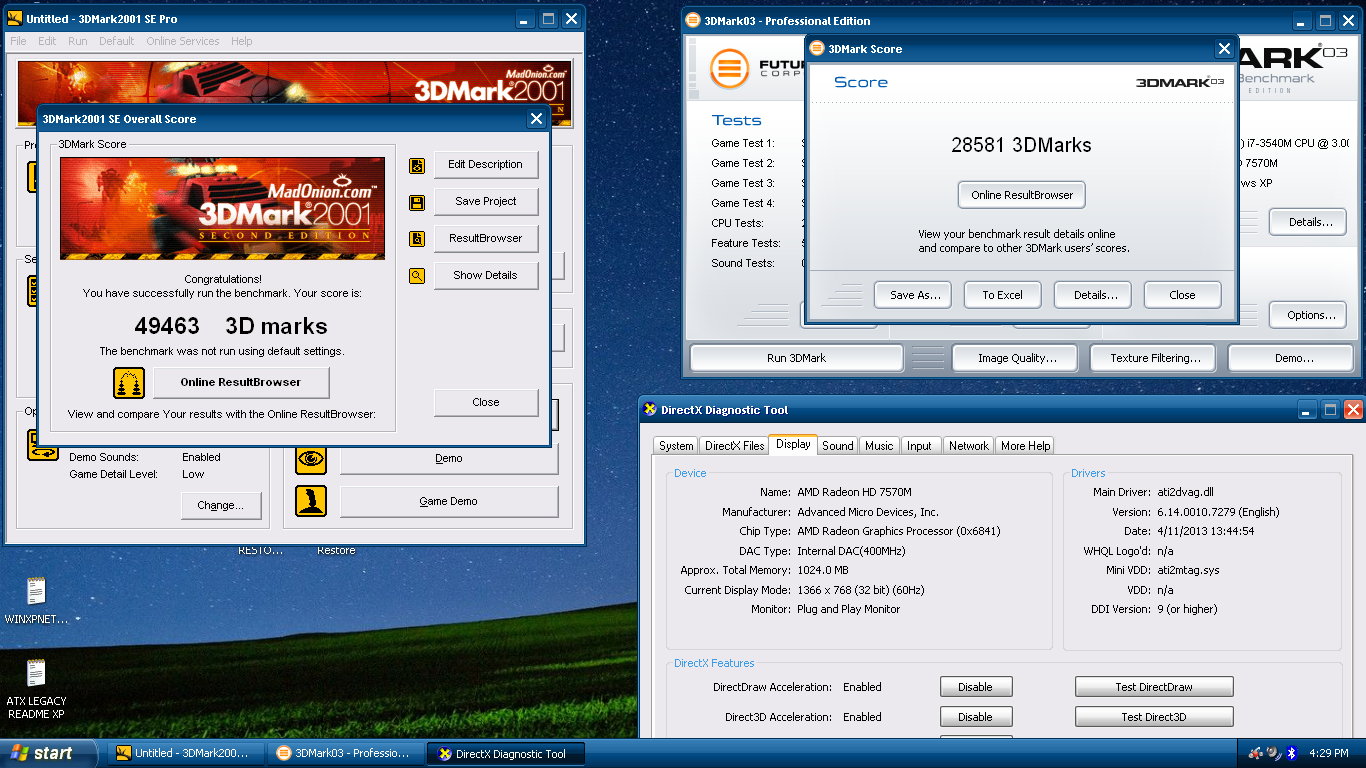Open the Default menu in 3DMark2001
Screen dimensions: 1366x768
[x=116, y=41]
